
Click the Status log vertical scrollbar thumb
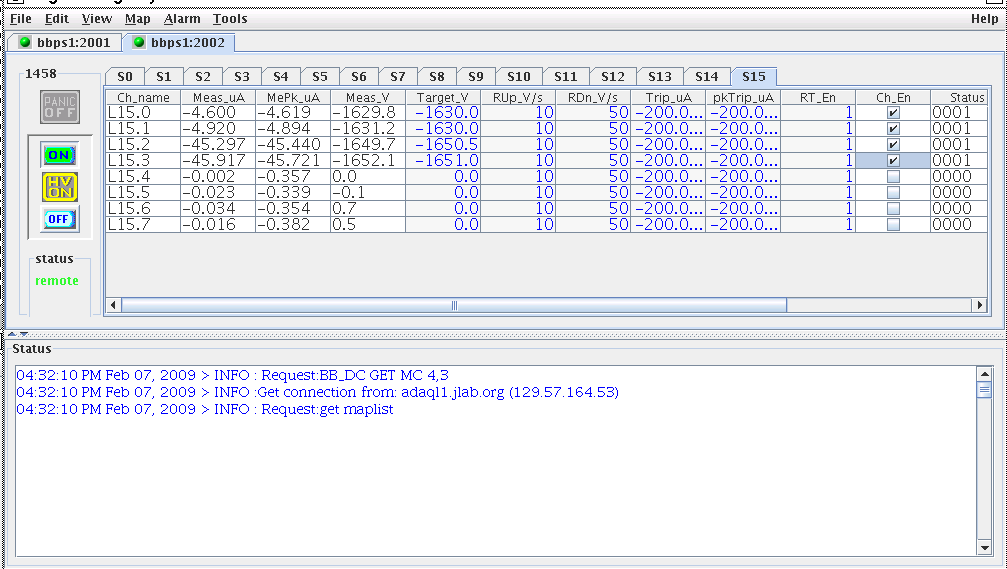[984, 390]
